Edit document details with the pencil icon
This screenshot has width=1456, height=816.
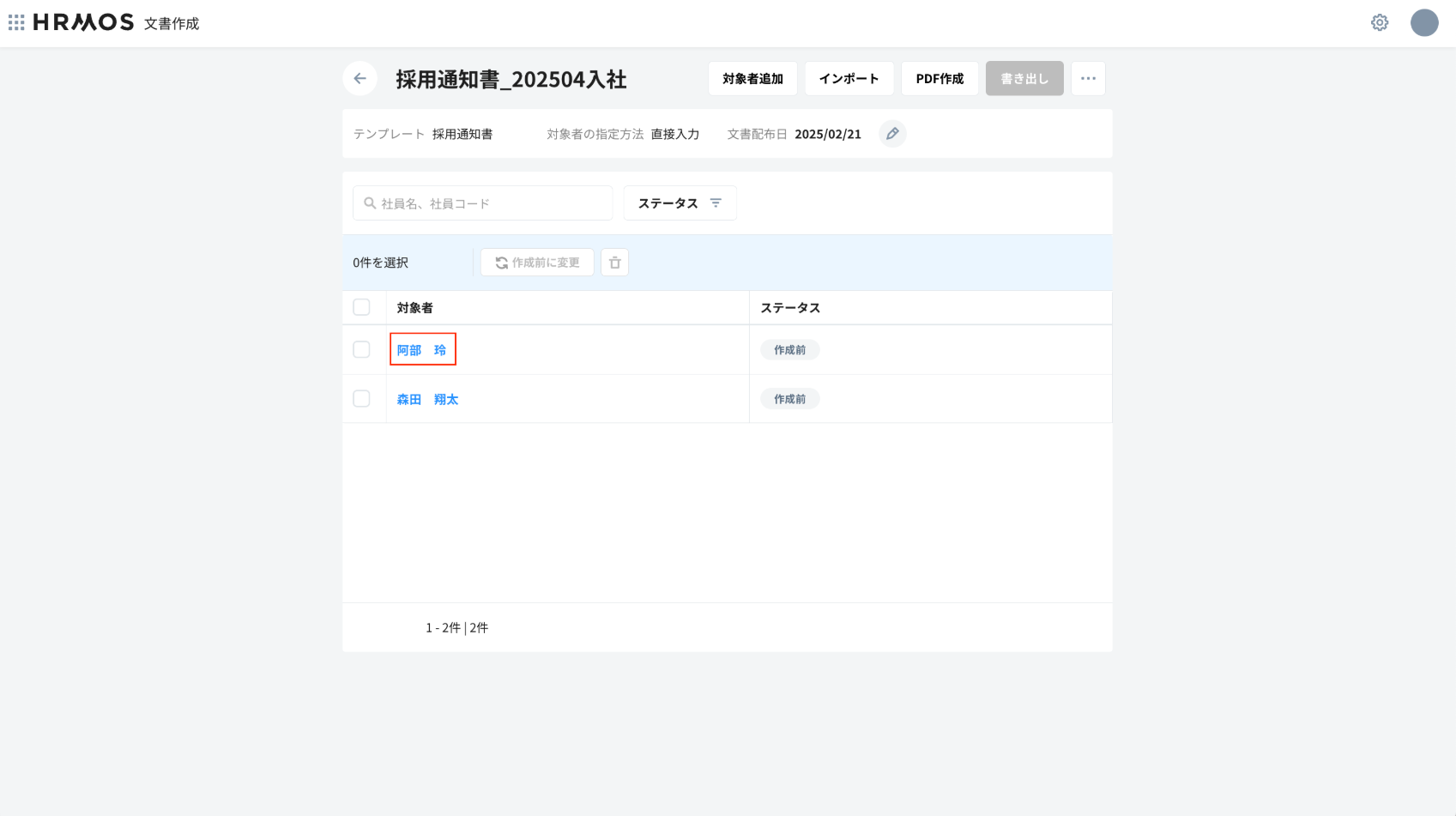tap(892, 134)
